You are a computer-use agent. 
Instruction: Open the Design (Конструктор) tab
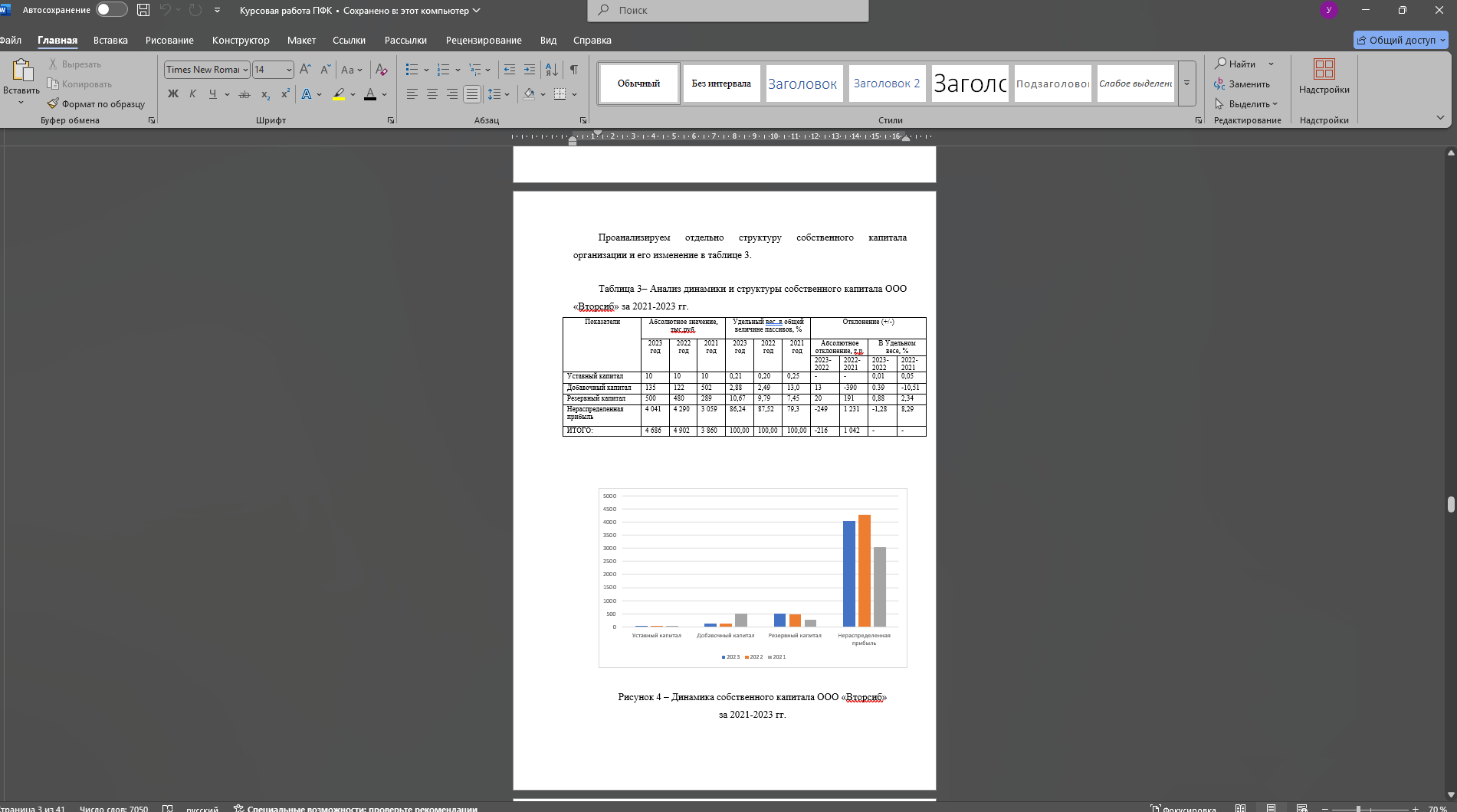pyautogui.click(x=241, y=41)
